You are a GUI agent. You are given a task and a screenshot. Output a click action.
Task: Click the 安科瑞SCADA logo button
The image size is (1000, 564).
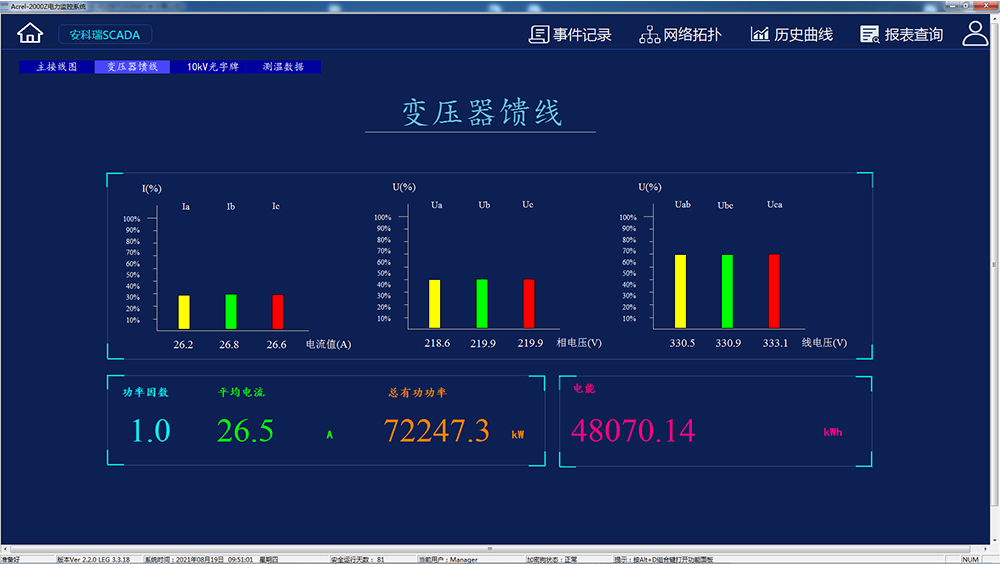coord(105,35)
